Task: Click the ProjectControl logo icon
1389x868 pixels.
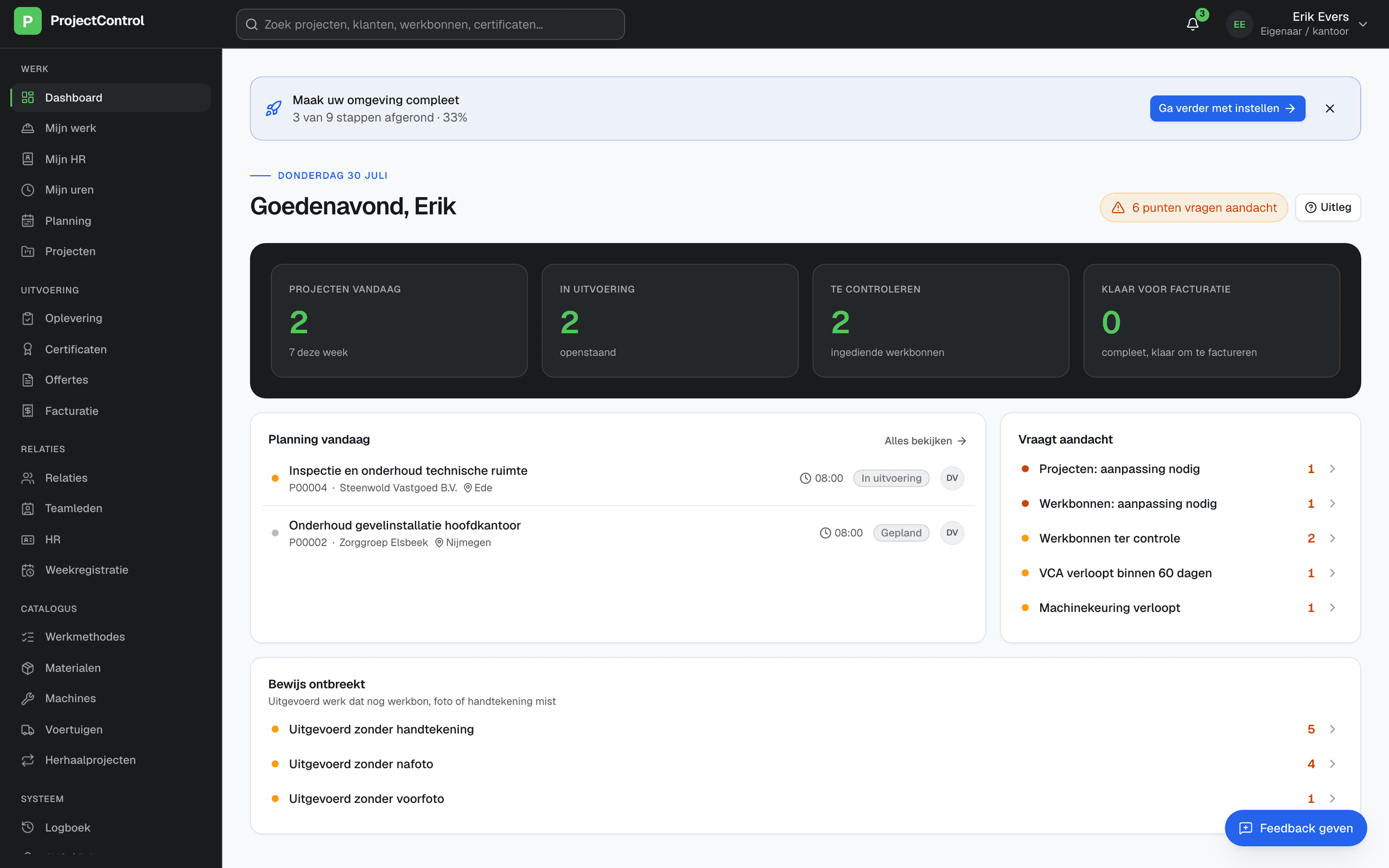Action: [28, 21]
